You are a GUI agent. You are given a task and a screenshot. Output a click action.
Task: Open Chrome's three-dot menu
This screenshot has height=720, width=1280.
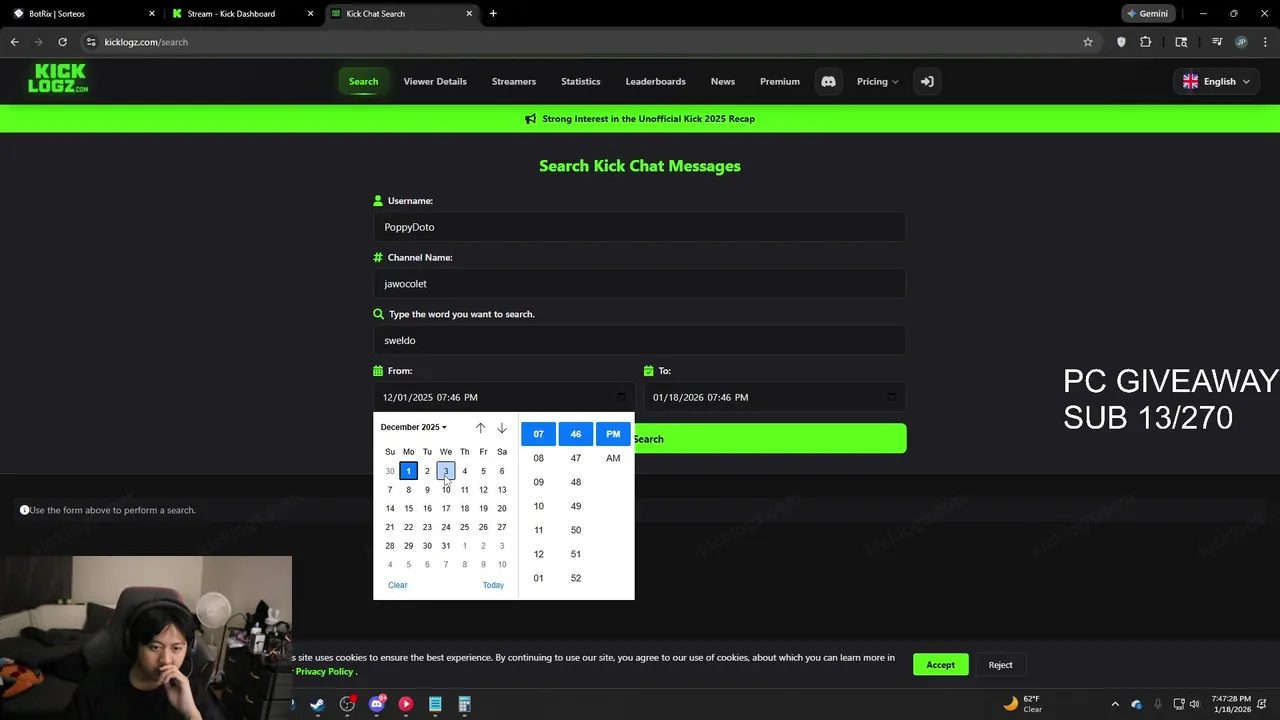1264,42
